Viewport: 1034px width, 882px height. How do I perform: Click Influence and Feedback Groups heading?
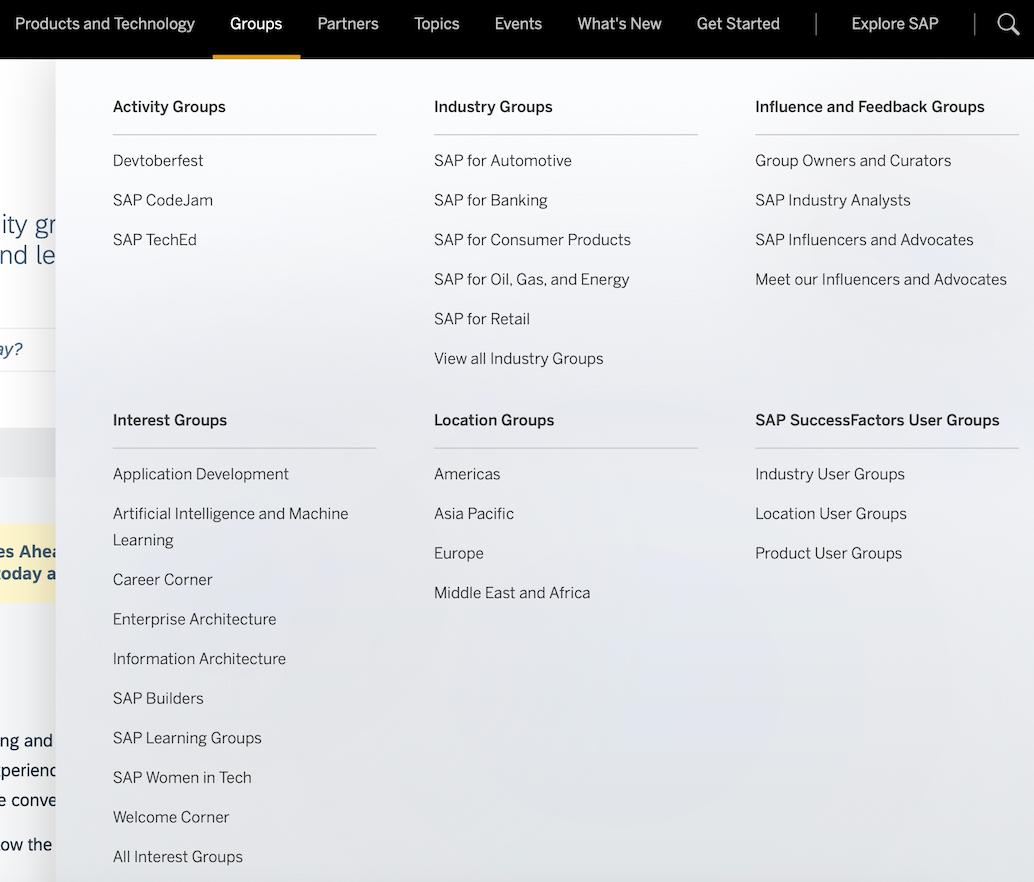pos(870,107)
